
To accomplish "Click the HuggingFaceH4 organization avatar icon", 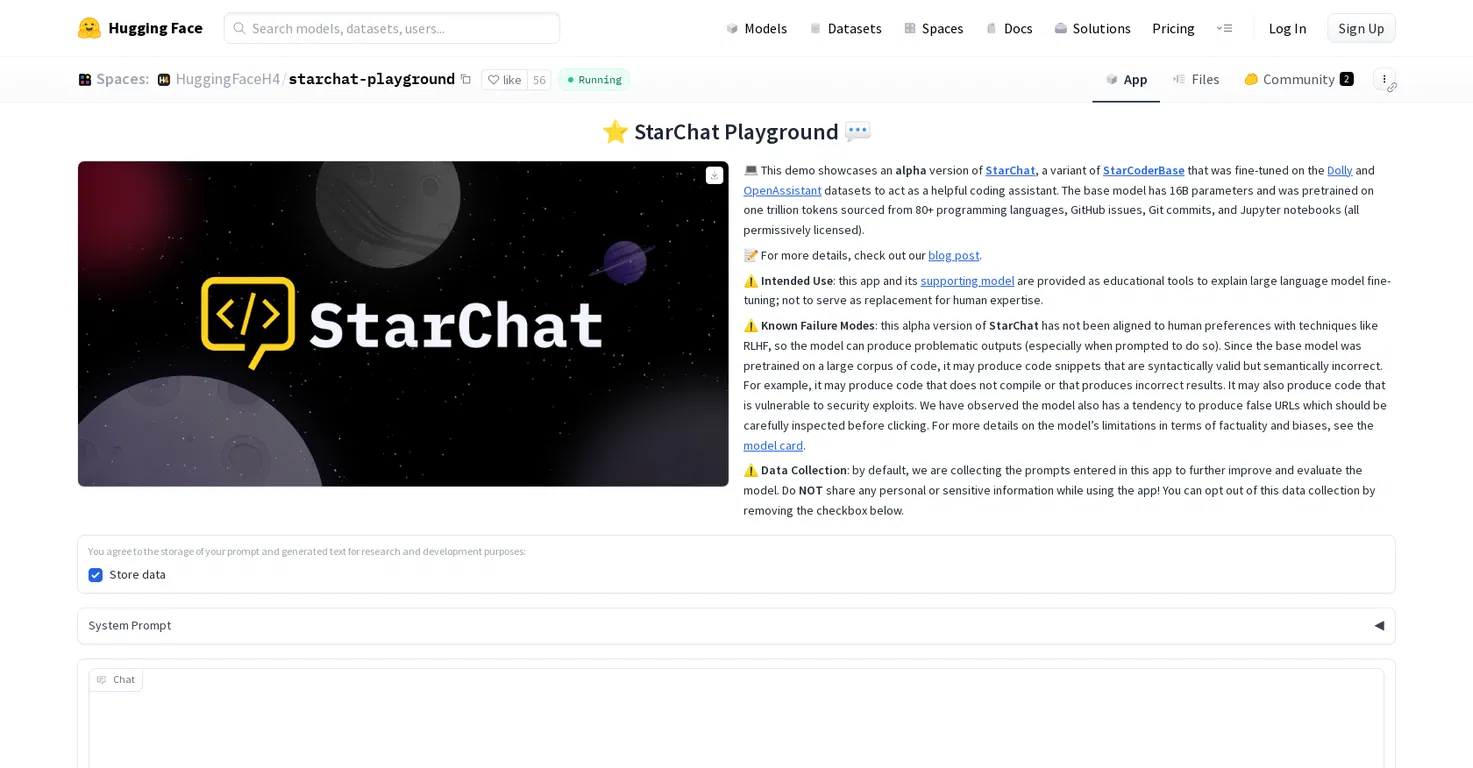I will point(163,79).
